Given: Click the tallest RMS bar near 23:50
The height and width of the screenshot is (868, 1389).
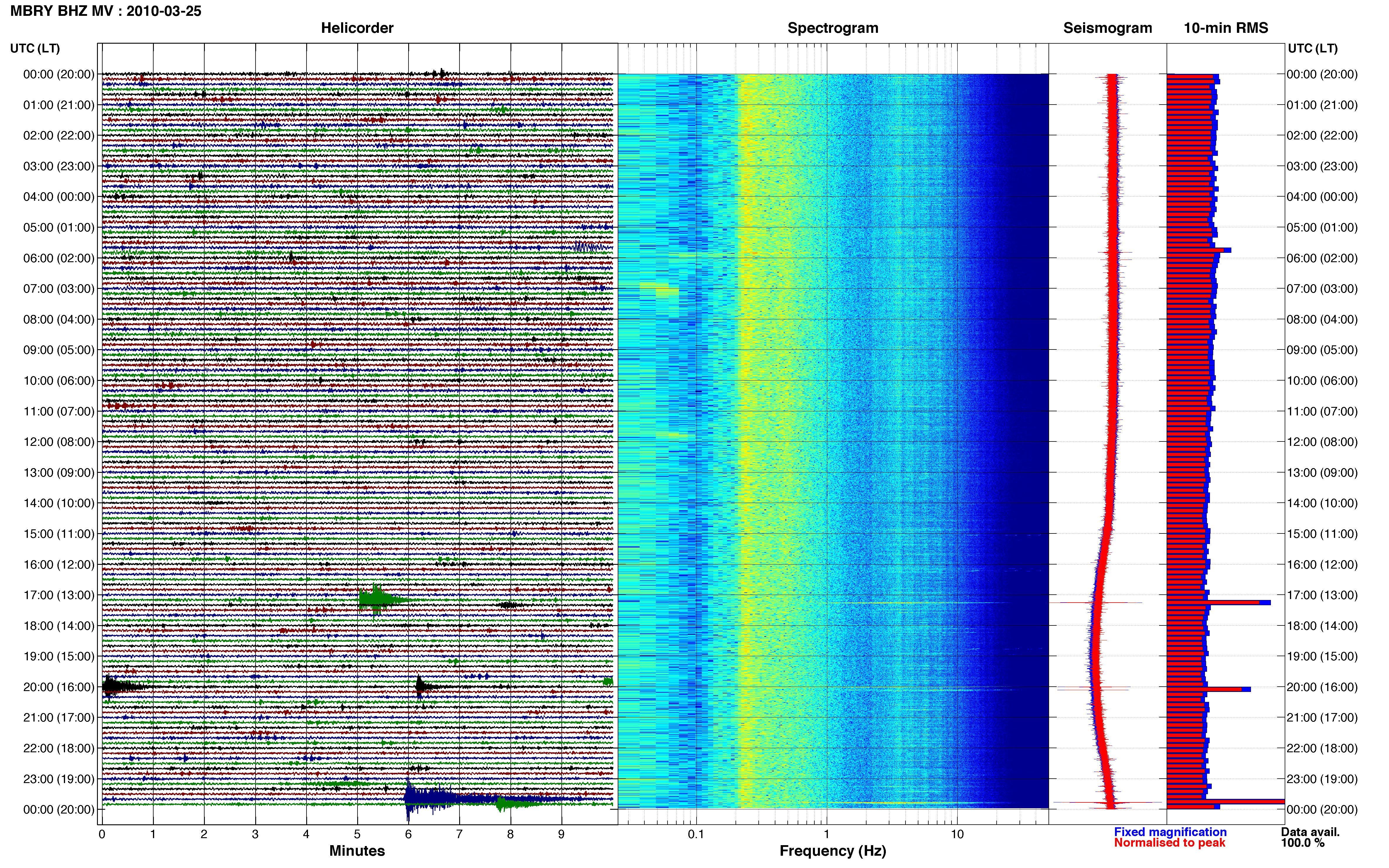Looking at the screenshot, I should 1225,802.
